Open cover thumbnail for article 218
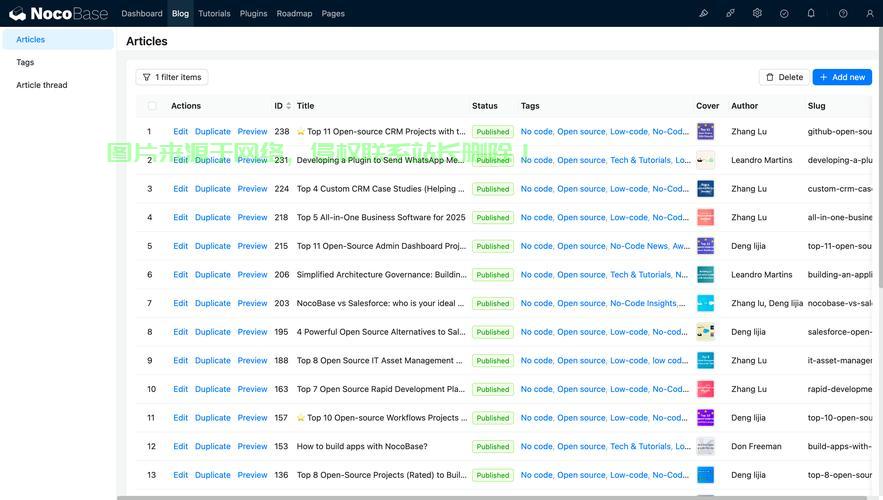Viewport: 883px width, 500px height. [x=706, y=217]
